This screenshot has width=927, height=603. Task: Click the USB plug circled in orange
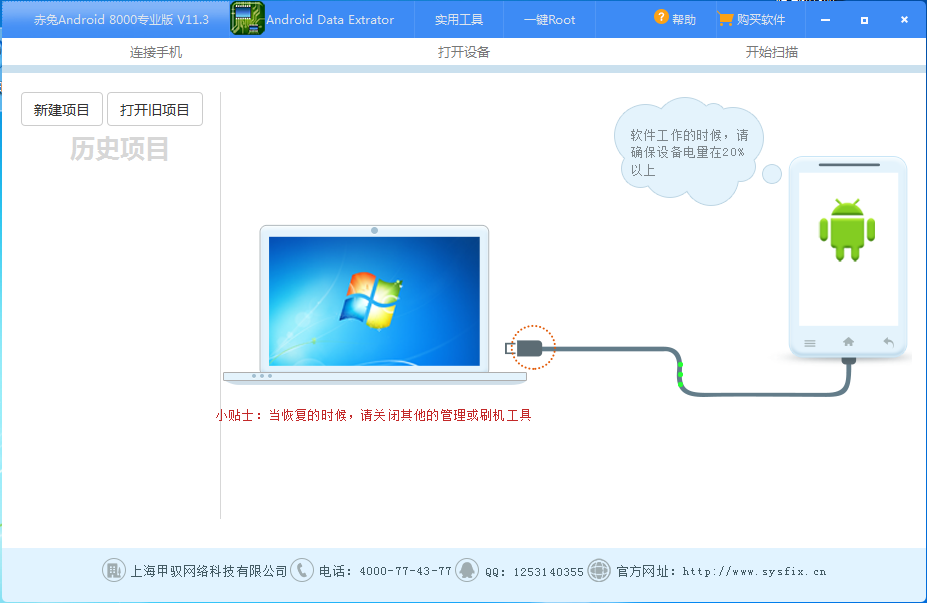pos(529,348)
